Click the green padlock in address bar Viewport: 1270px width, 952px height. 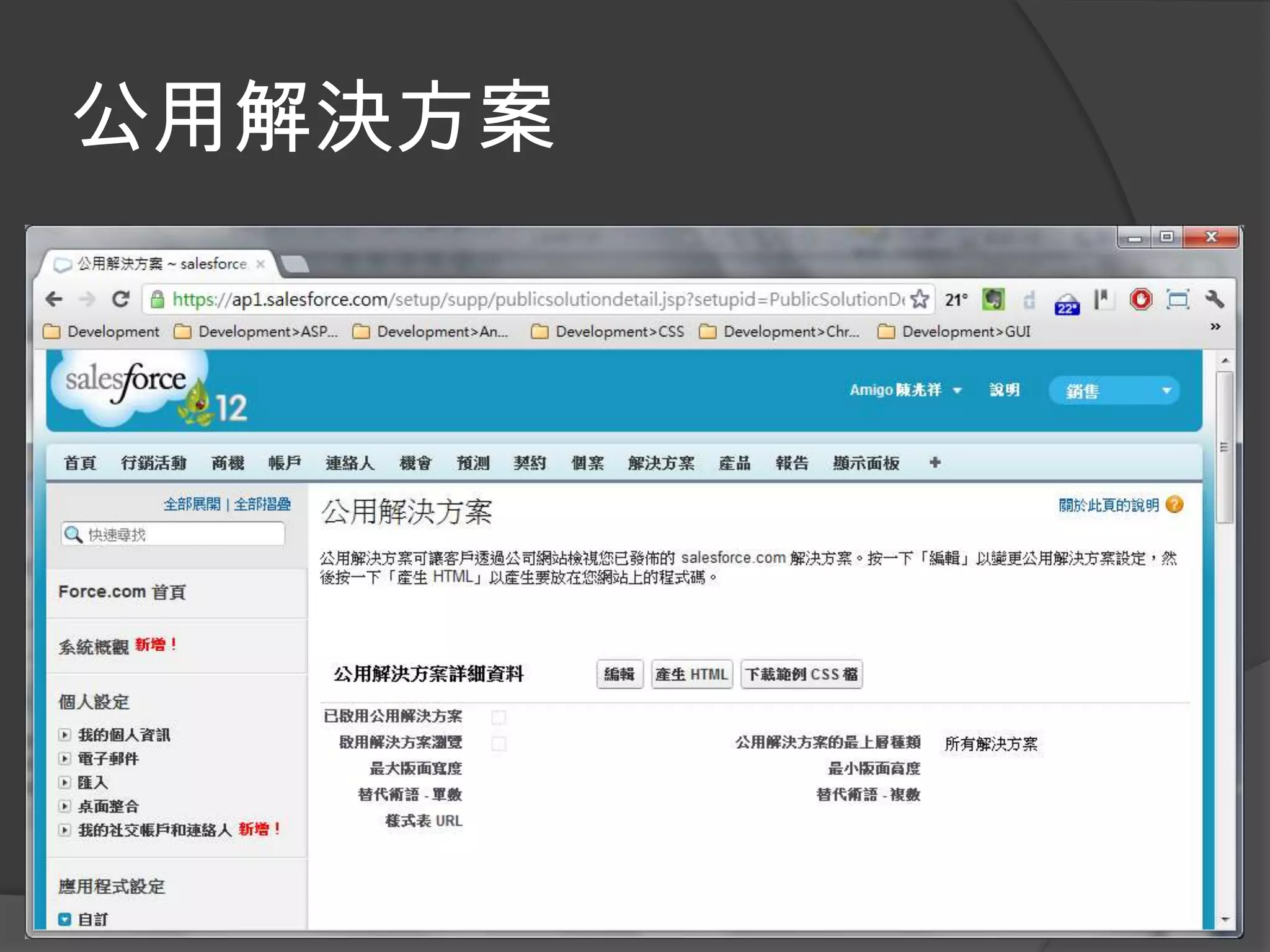pos(158,300)
